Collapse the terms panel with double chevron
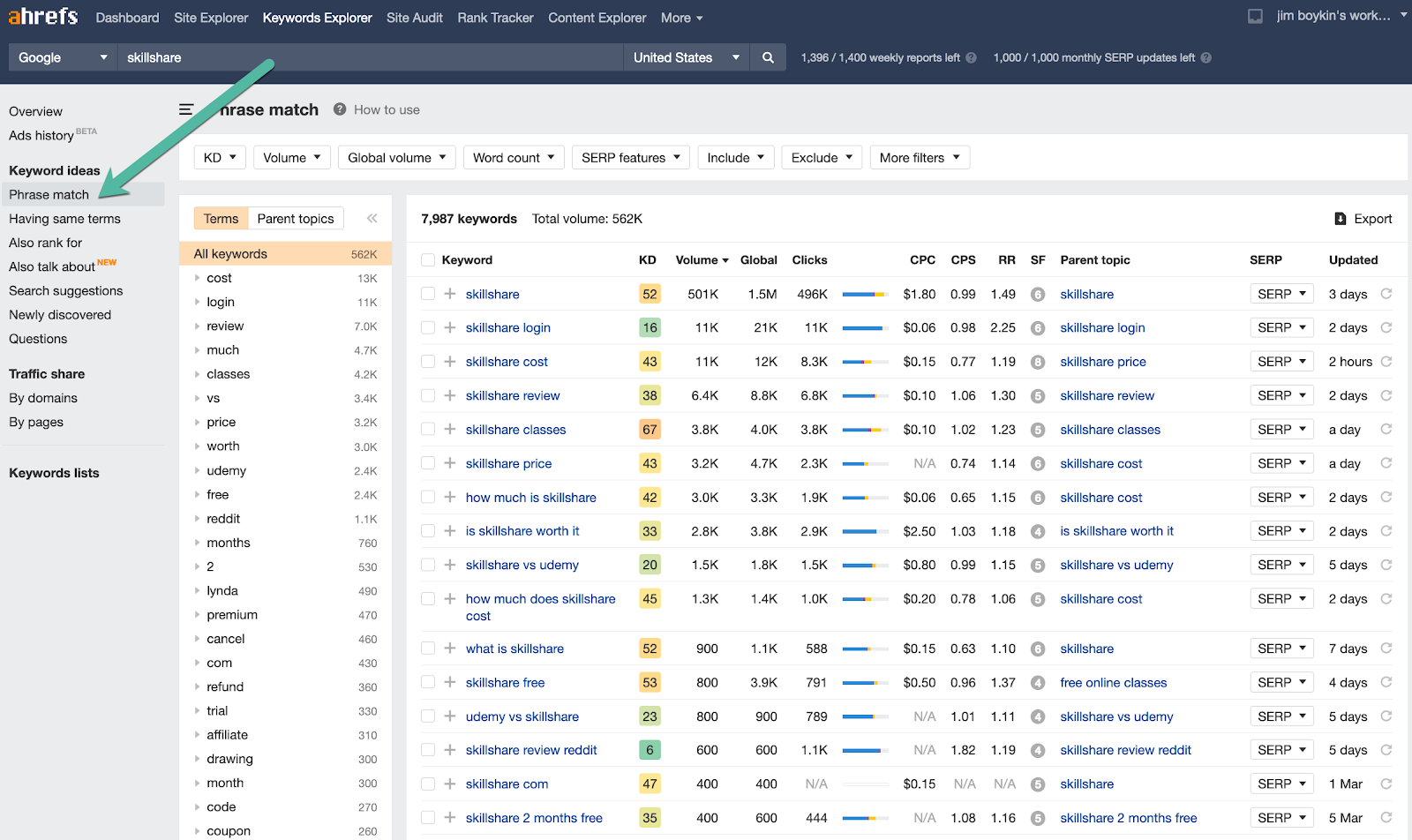 tap(372, 218)
